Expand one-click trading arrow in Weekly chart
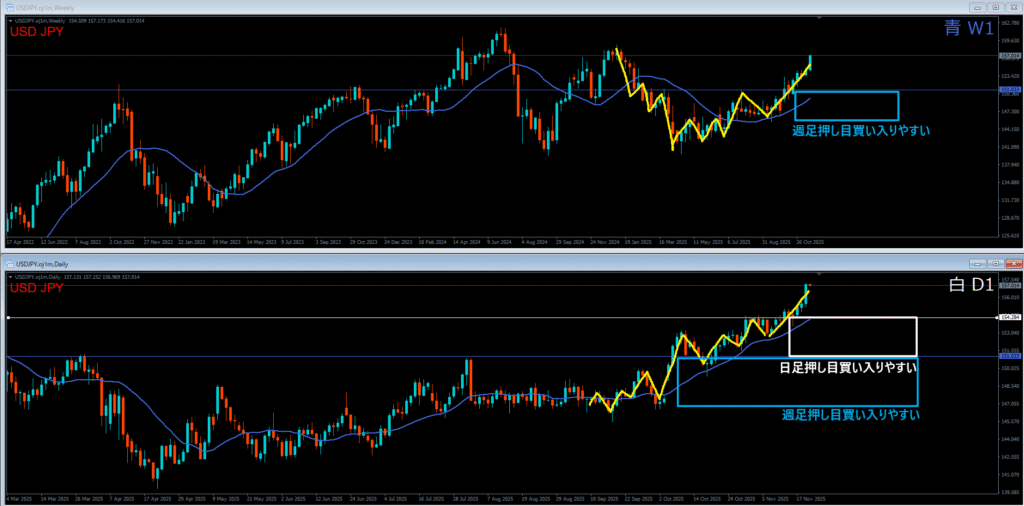Screen dimensions: 1024x506 pos(9,18)
